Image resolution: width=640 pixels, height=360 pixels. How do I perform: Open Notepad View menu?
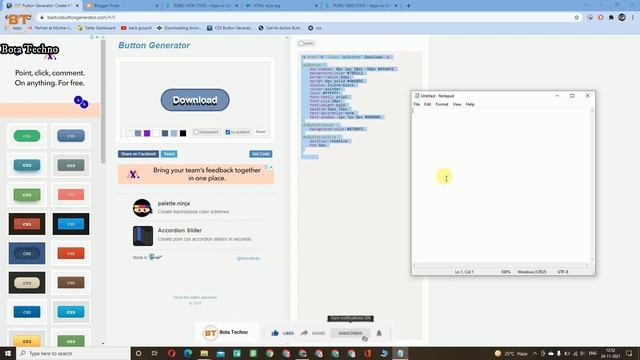click(x=457, y=104)
